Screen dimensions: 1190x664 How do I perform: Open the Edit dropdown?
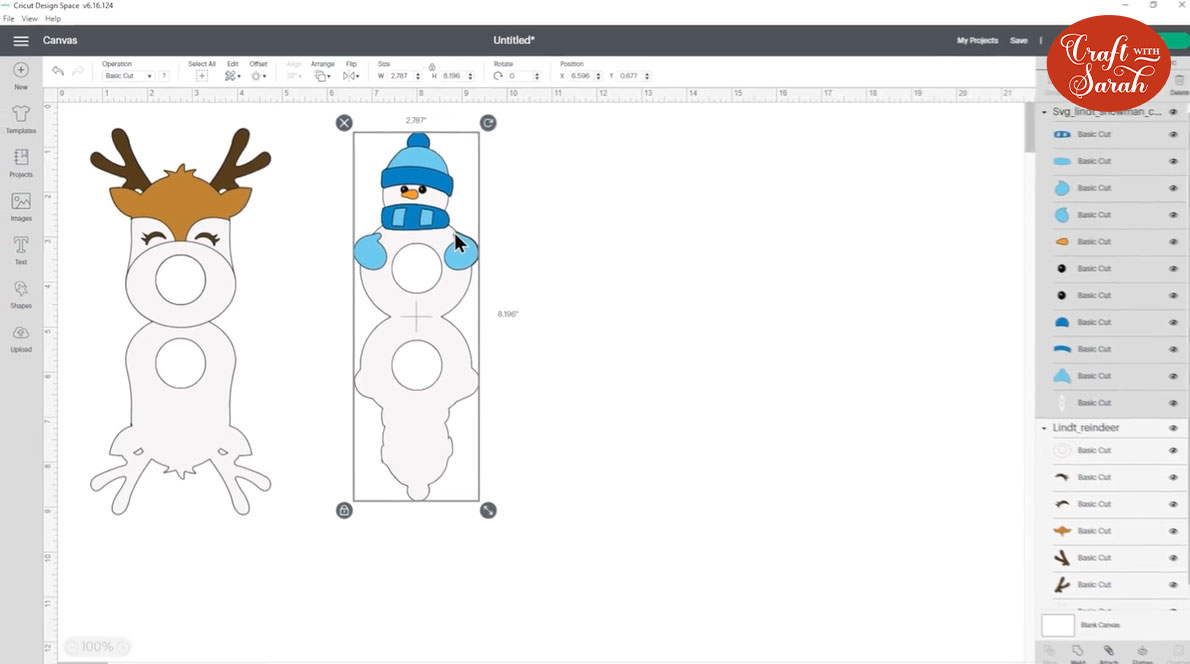click(x=232, y=76)
